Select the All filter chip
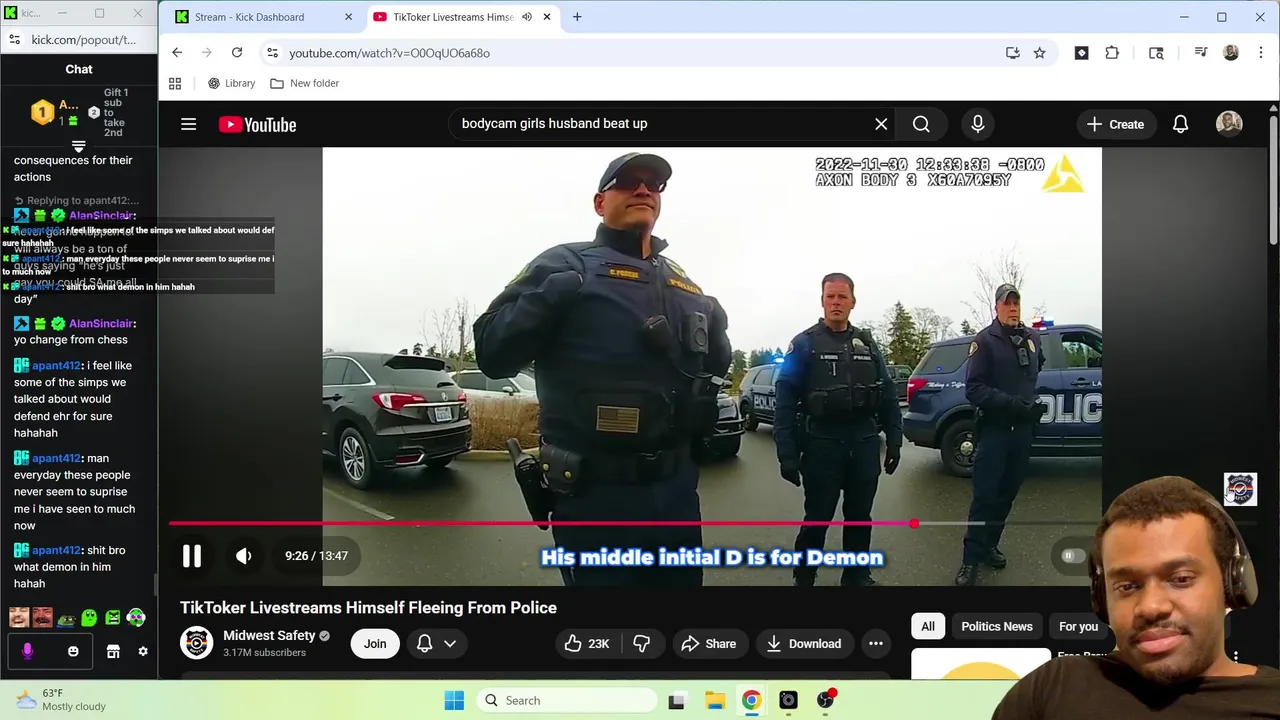1280x720 pixels. point(928,627)
